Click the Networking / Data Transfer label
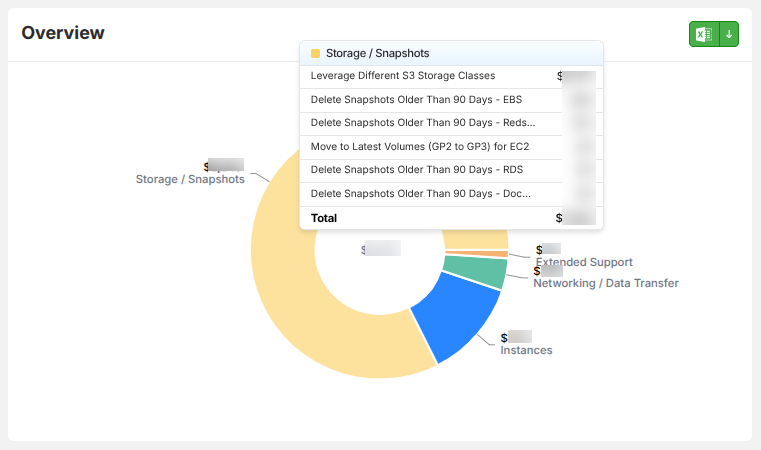761x450 pixels. (606, 283)
